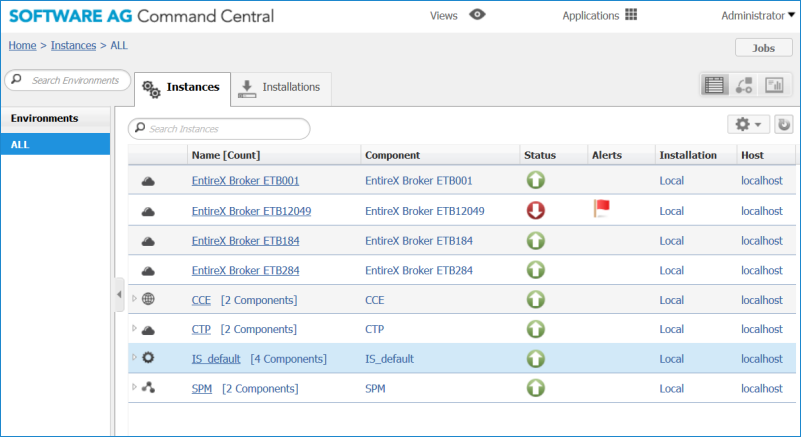
Task: Click the cloud icon of ETB184 row
Action: pos(148,241)
